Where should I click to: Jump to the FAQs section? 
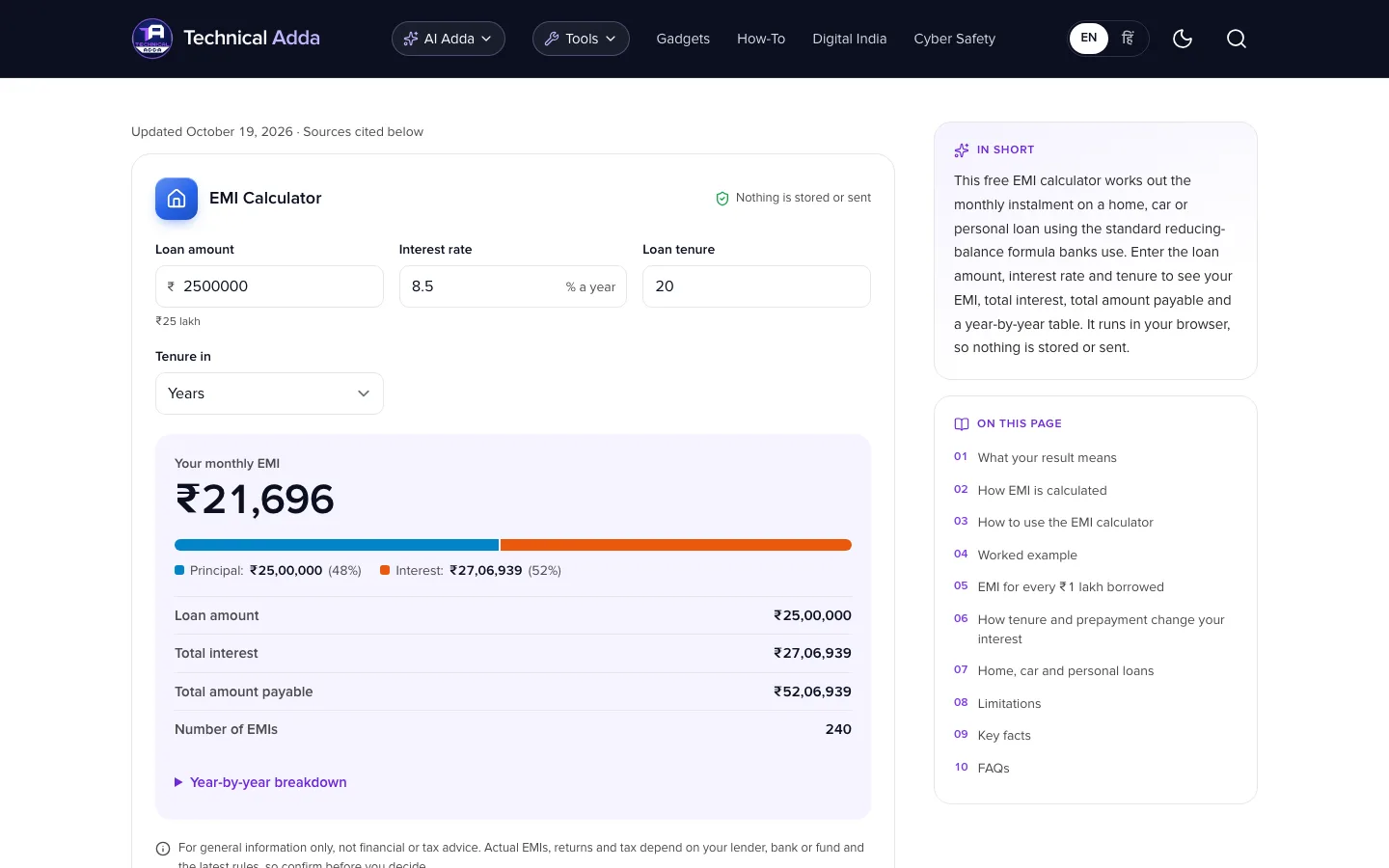[994, 768]
